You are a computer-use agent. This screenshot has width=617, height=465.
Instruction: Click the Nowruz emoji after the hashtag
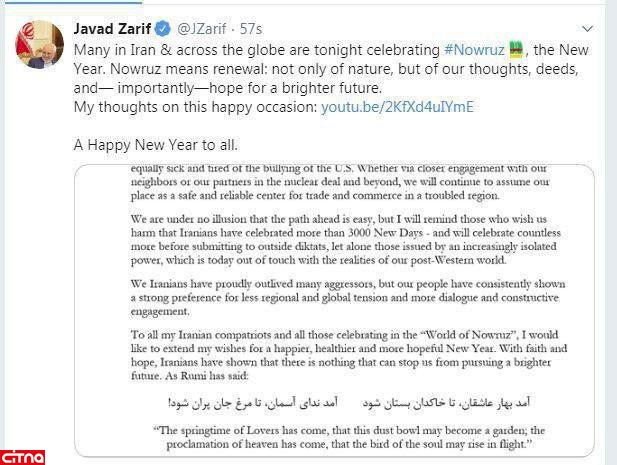[514, 48]
